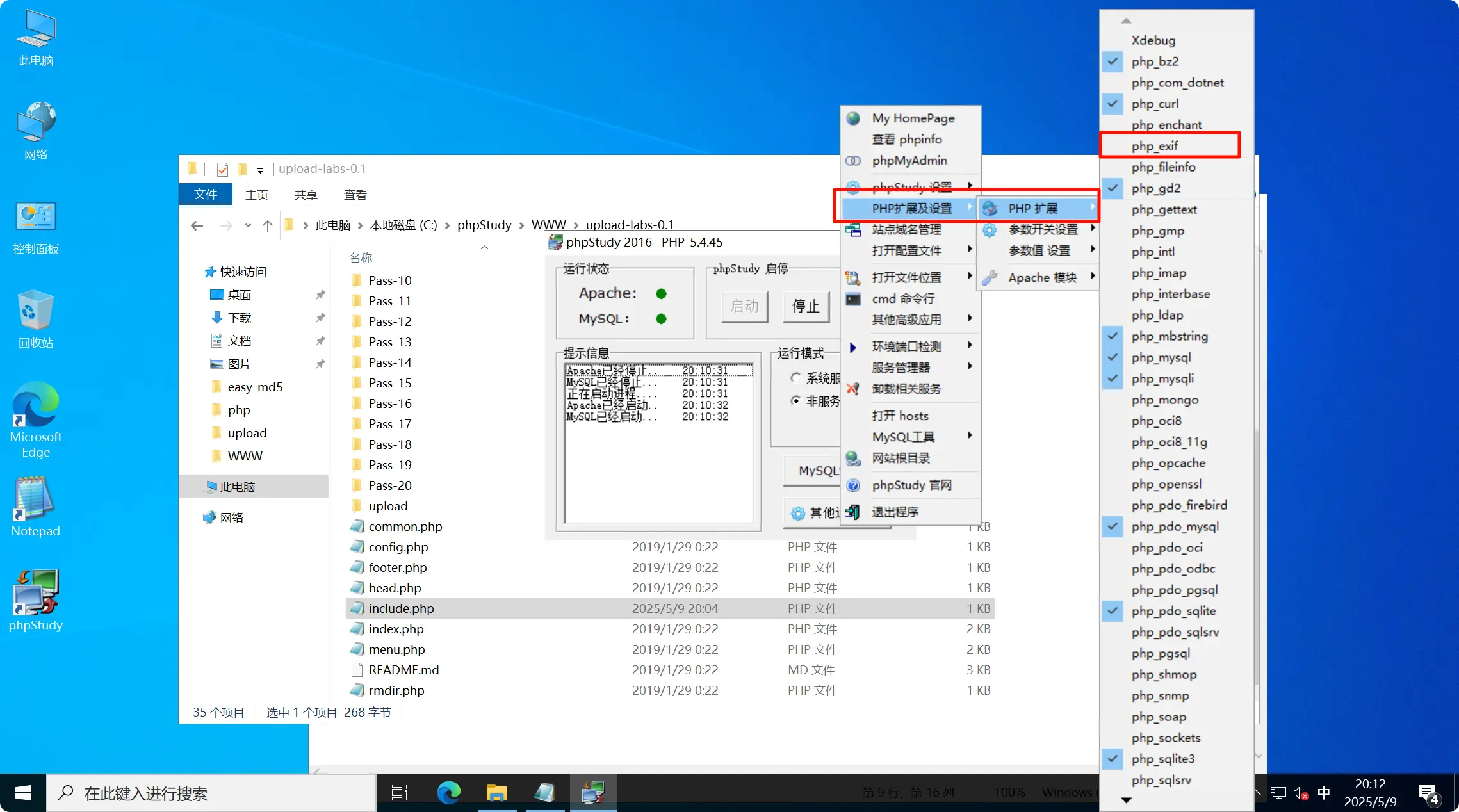Select the 此电脑 navigation tree item

(x=254, y=487)
